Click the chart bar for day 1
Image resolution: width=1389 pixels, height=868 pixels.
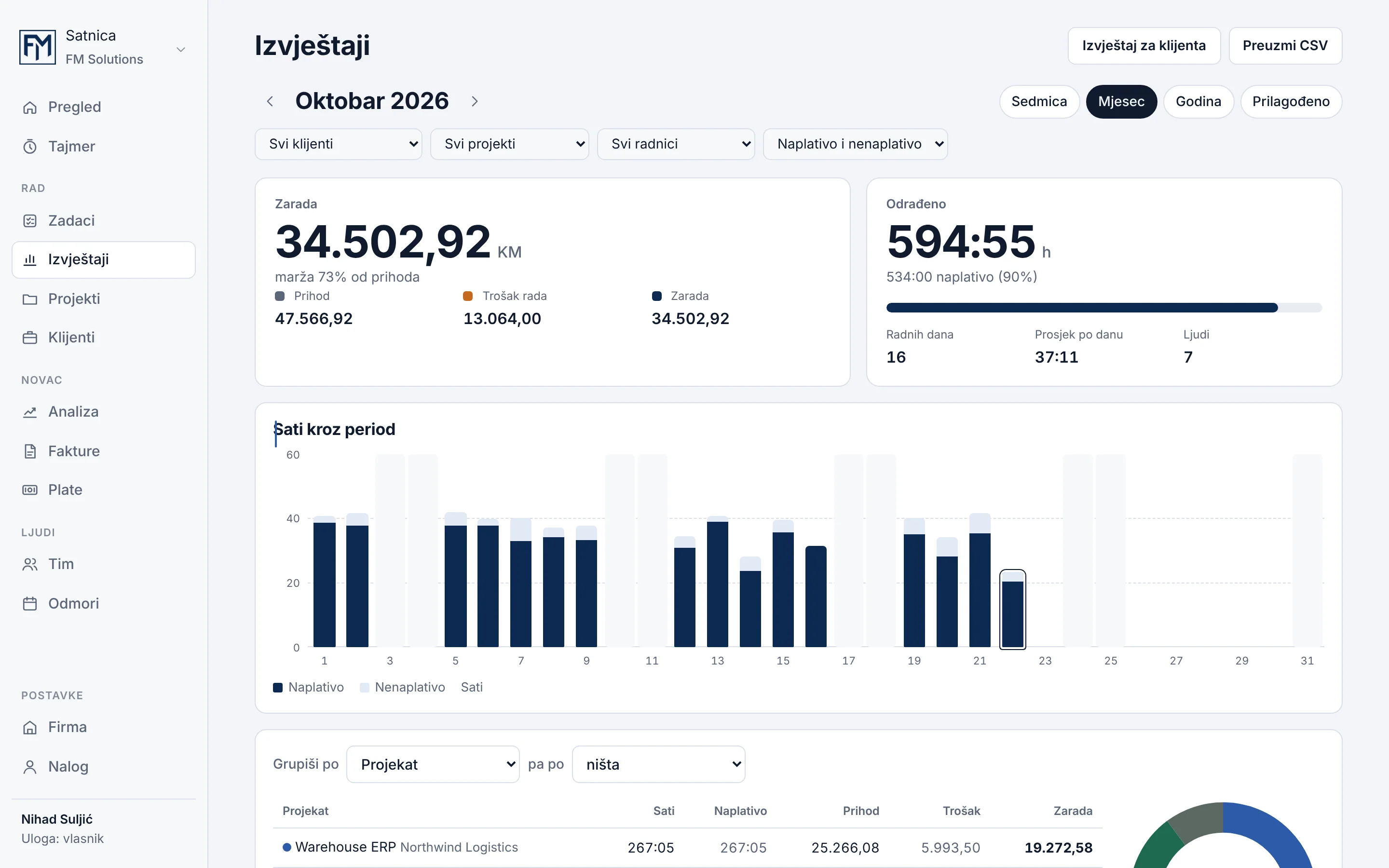click(324, 582)
